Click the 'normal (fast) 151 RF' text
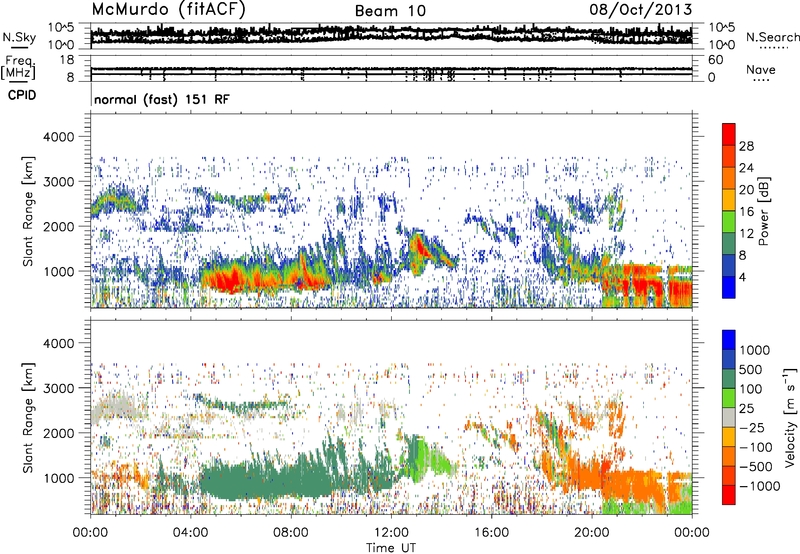This screenshot has width=800, height=554. (162, 99)
